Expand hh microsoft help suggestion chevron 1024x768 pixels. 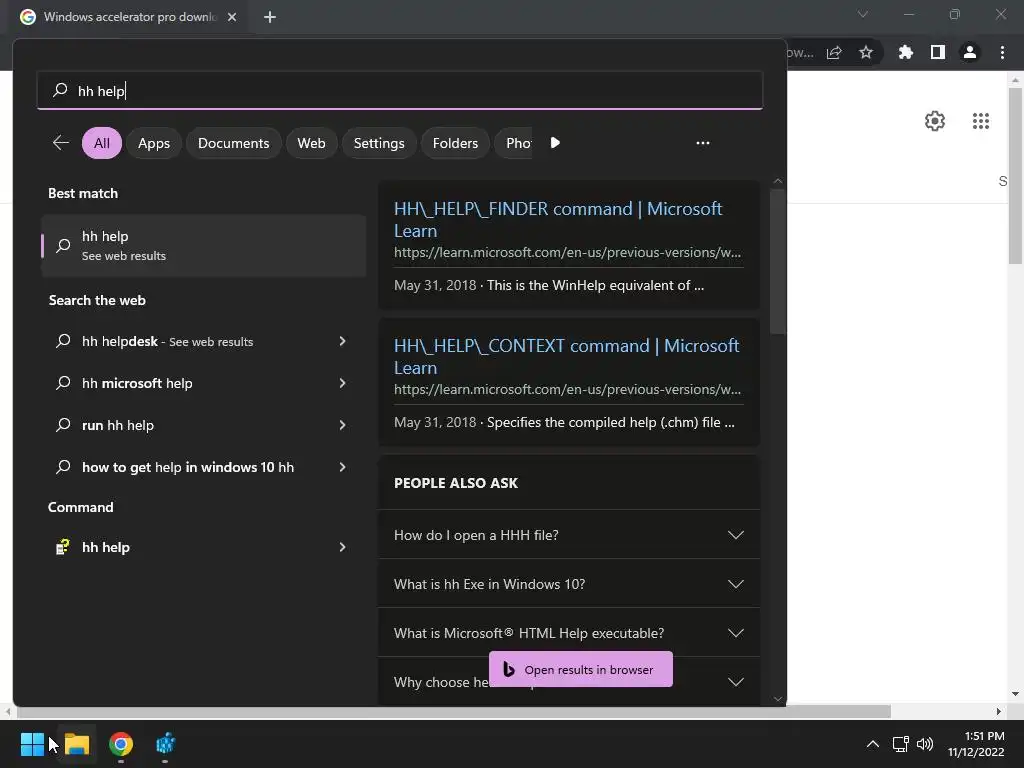tap(342, 383)
